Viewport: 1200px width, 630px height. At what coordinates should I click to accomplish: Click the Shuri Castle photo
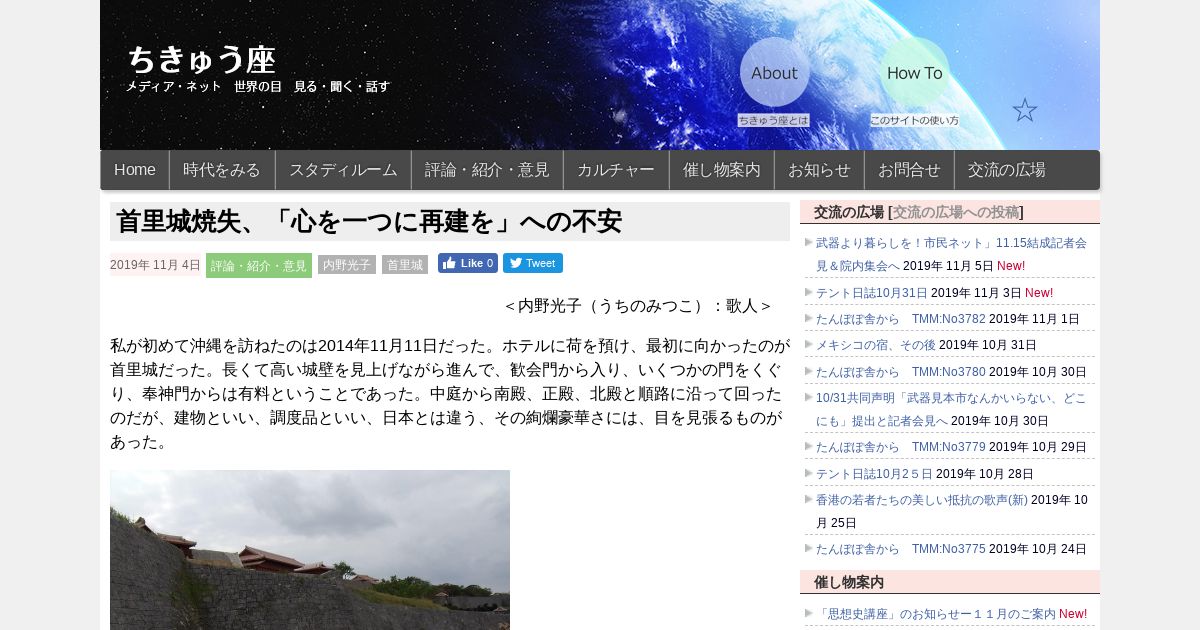coord(310,550)
